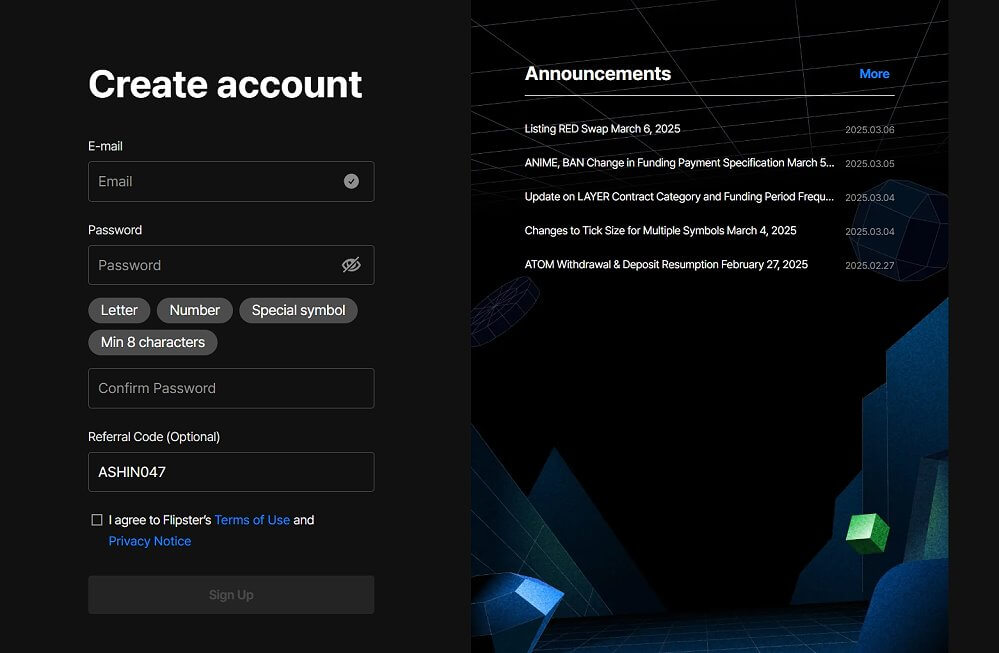The height and width of the screenshot is (653, 999).
Task: Open the LAYER Contract Category update
Action: [x=679, y=197]
